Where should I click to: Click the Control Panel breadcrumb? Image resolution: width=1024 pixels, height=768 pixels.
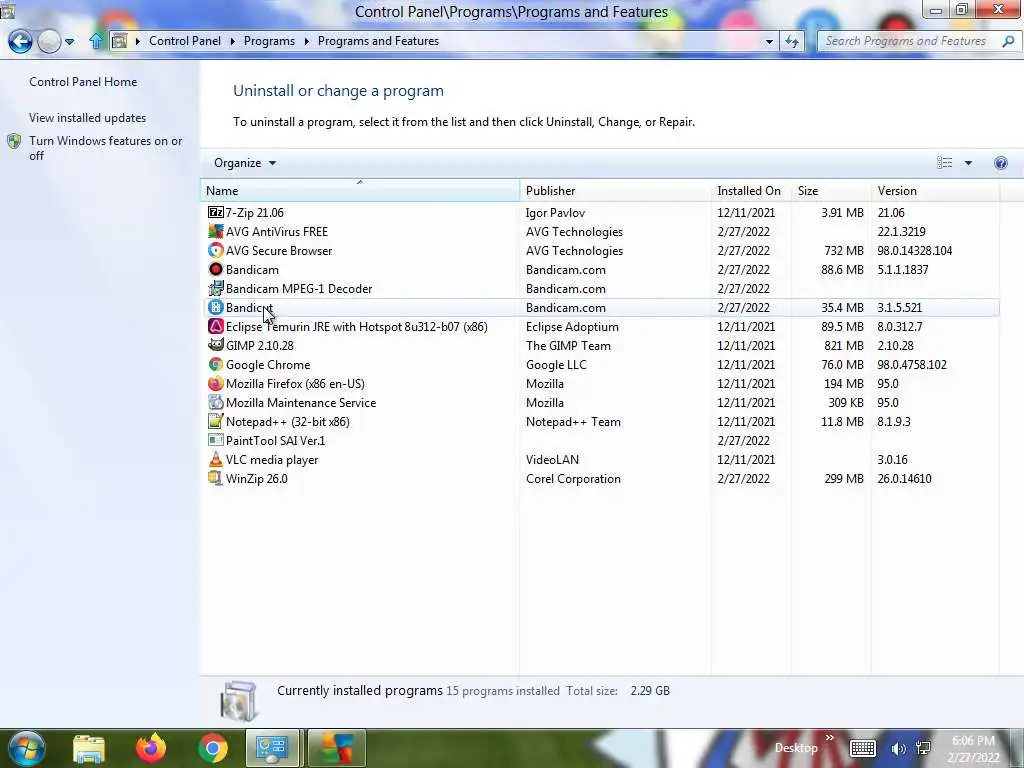tap(185, 41)
